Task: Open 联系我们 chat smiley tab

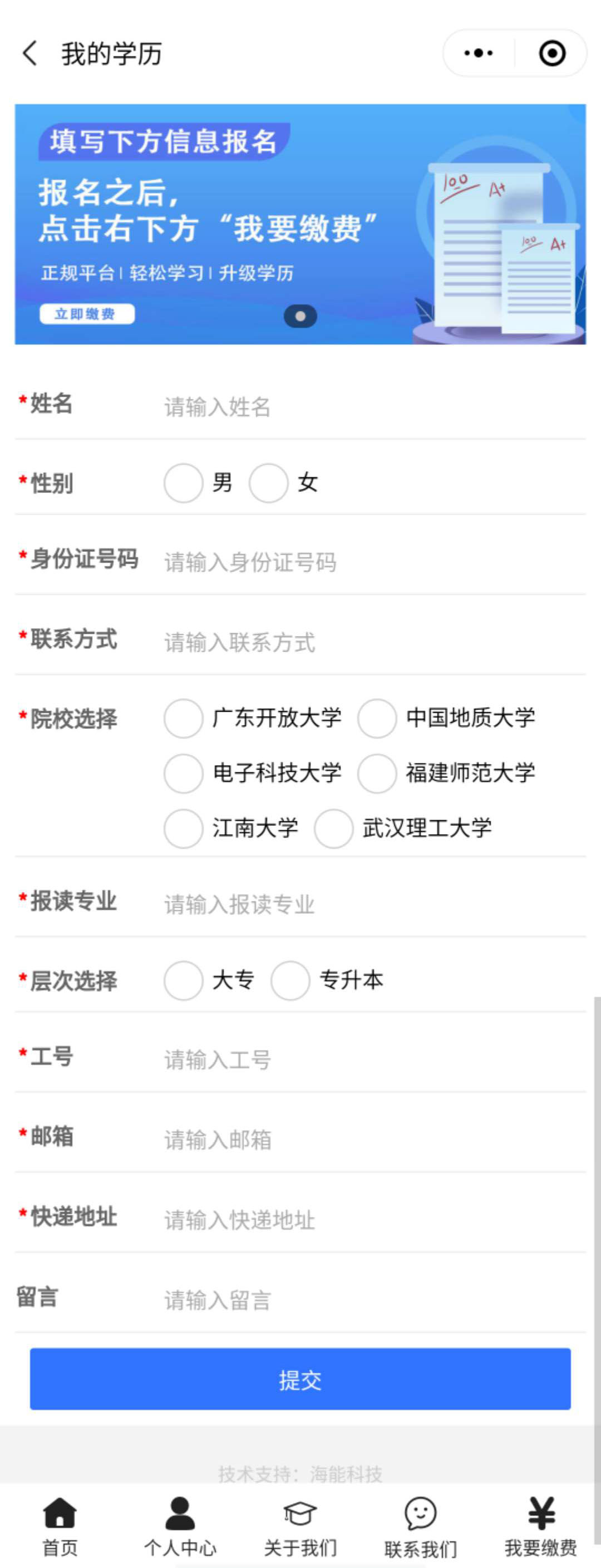Action: pyautogui.click(x=420, y=1512)
